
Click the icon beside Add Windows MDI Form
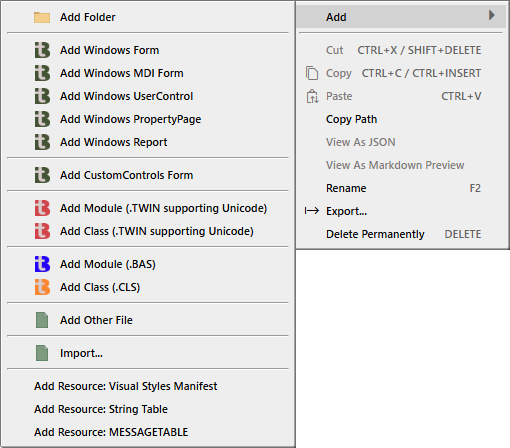tap(42, 73)
